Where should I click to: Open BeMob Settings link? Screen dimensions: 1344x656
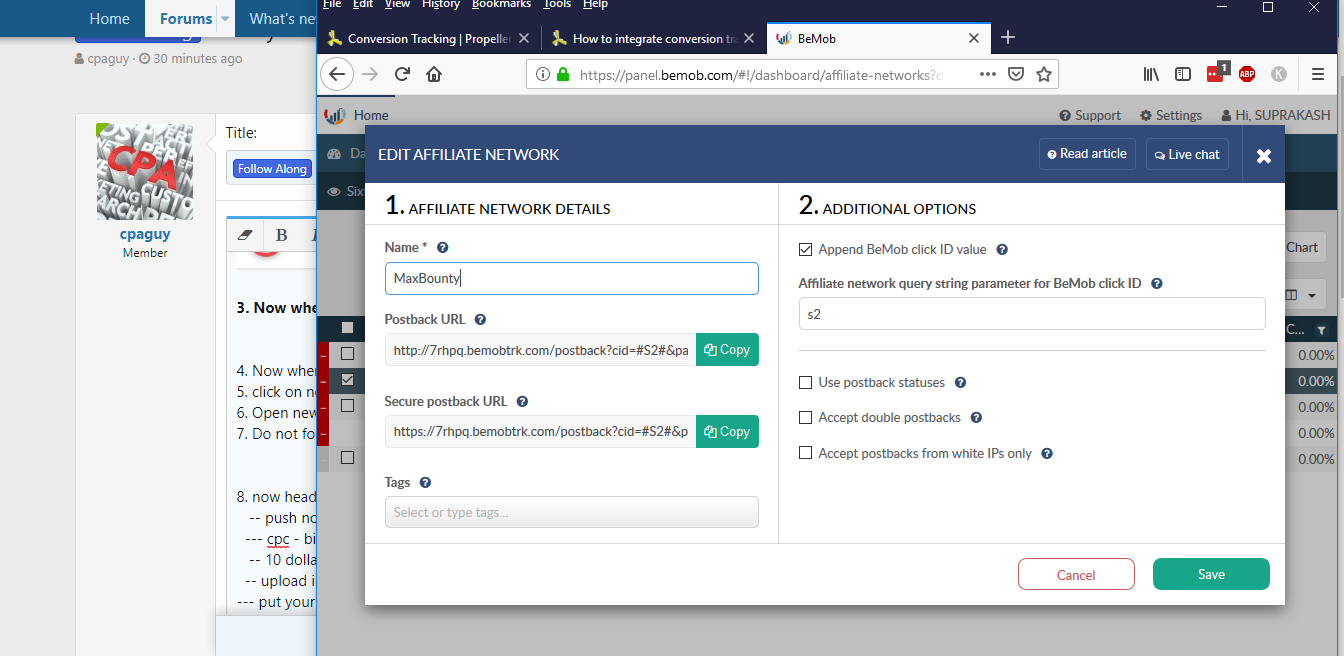tap(1171, 115)
